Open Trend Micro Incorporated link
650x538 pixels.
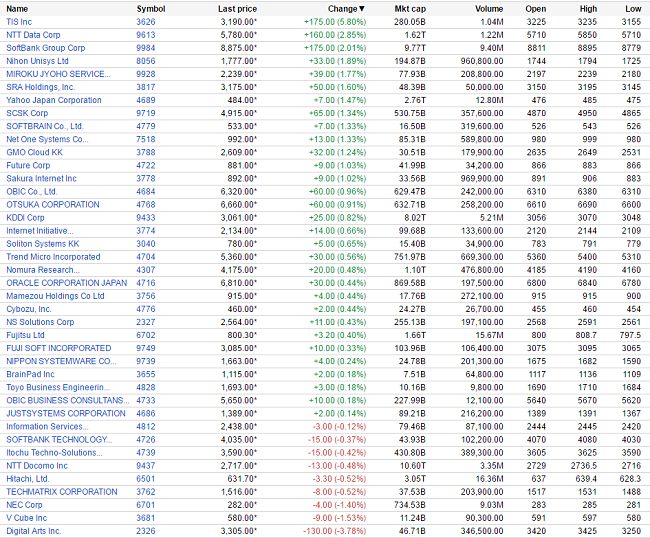pyautogui.click(x=53, y=257)
